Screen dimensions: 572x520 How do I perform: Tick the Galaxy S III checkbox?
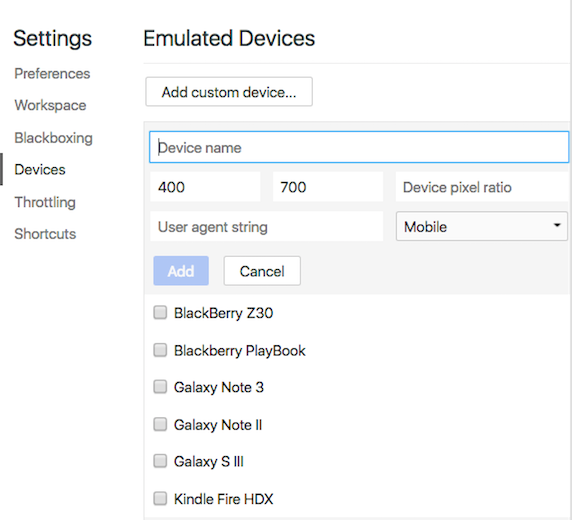click(160, 461)
